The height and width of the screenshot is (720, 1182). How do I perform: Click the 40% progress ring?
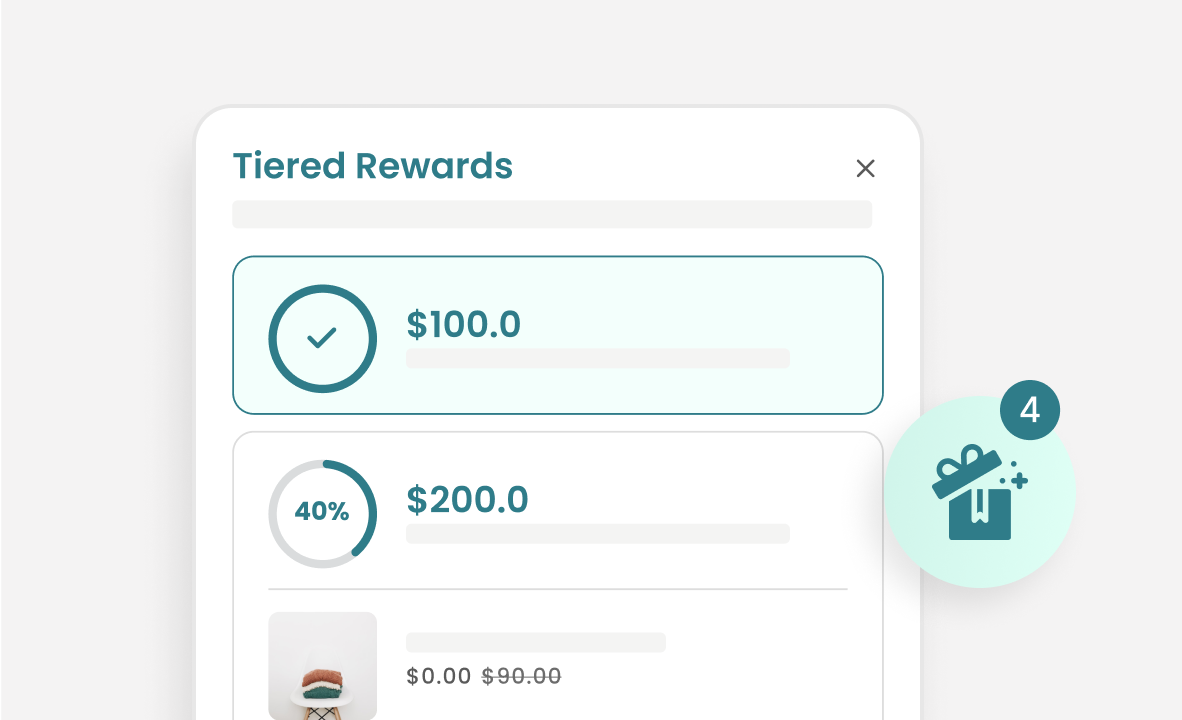tap(322, 513)
